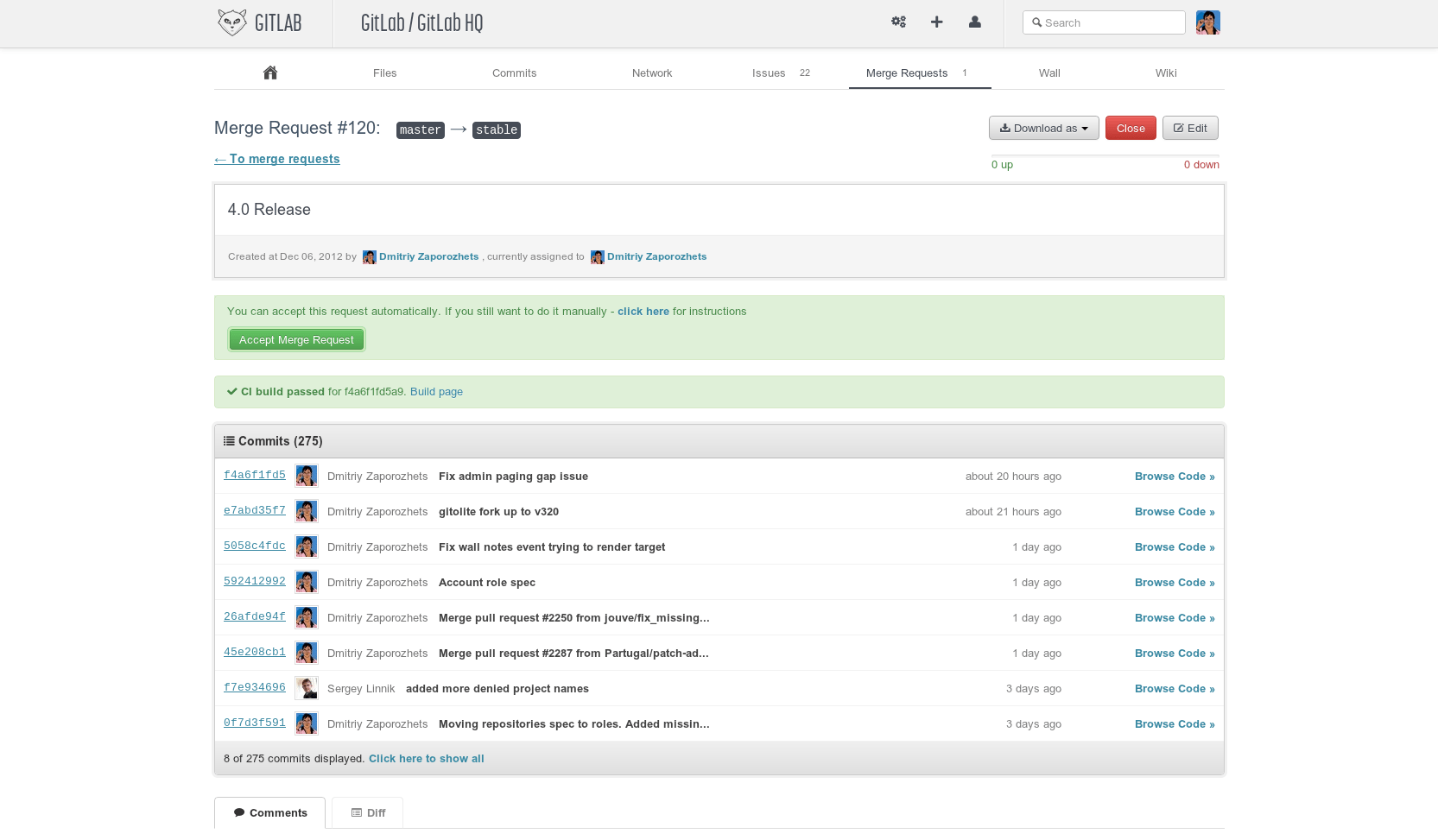The width and height of the screenshot is (1438, 840).
Task: Open the CI Build page link
Action: [436, 392]
